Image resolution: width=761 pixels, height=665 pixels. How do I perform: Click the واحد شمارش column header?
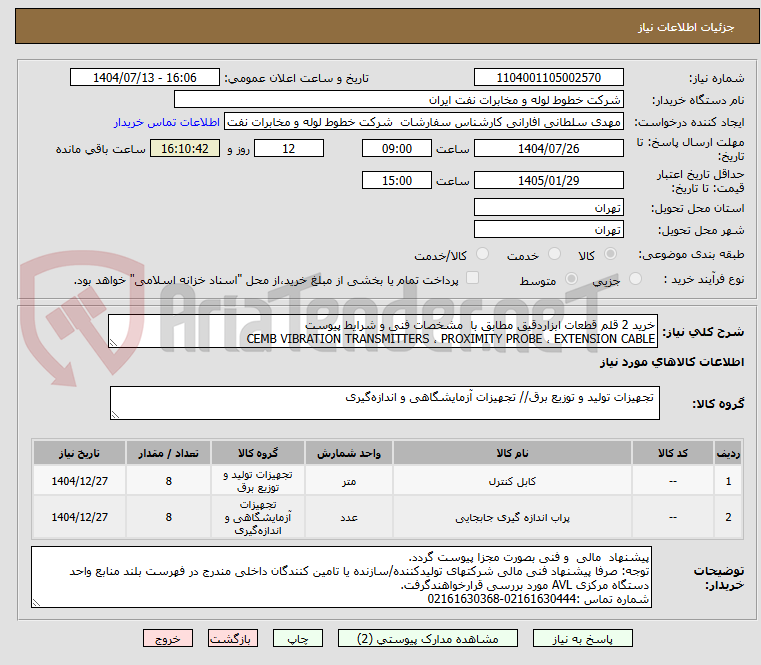coord(348,453)
